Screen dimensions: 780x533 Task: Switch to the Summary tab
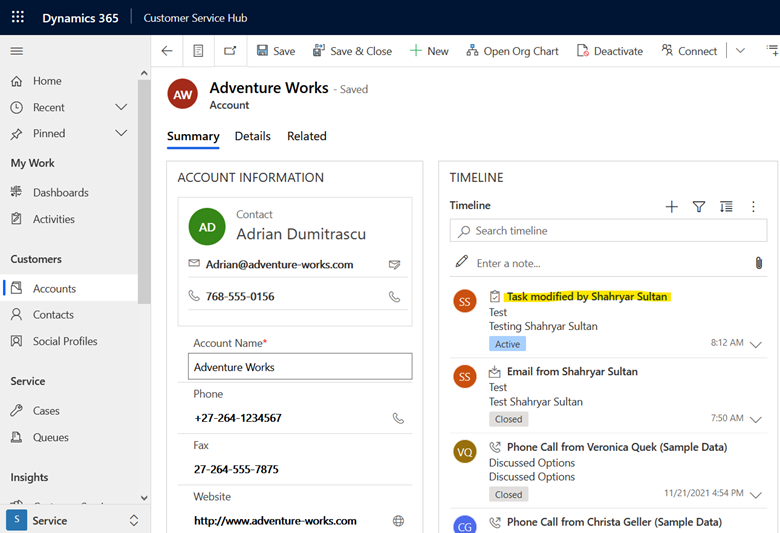point(193,136)
